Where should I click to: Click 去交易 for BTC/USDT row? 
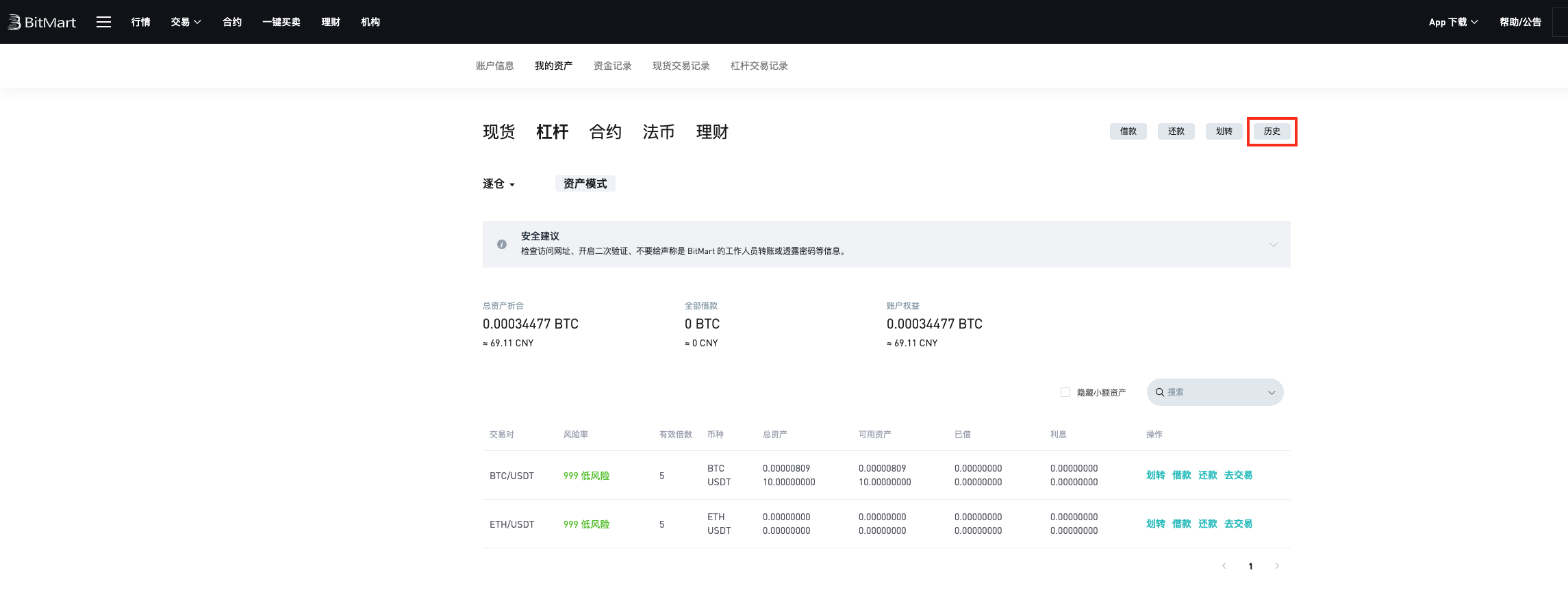(x=1238, y=475)
